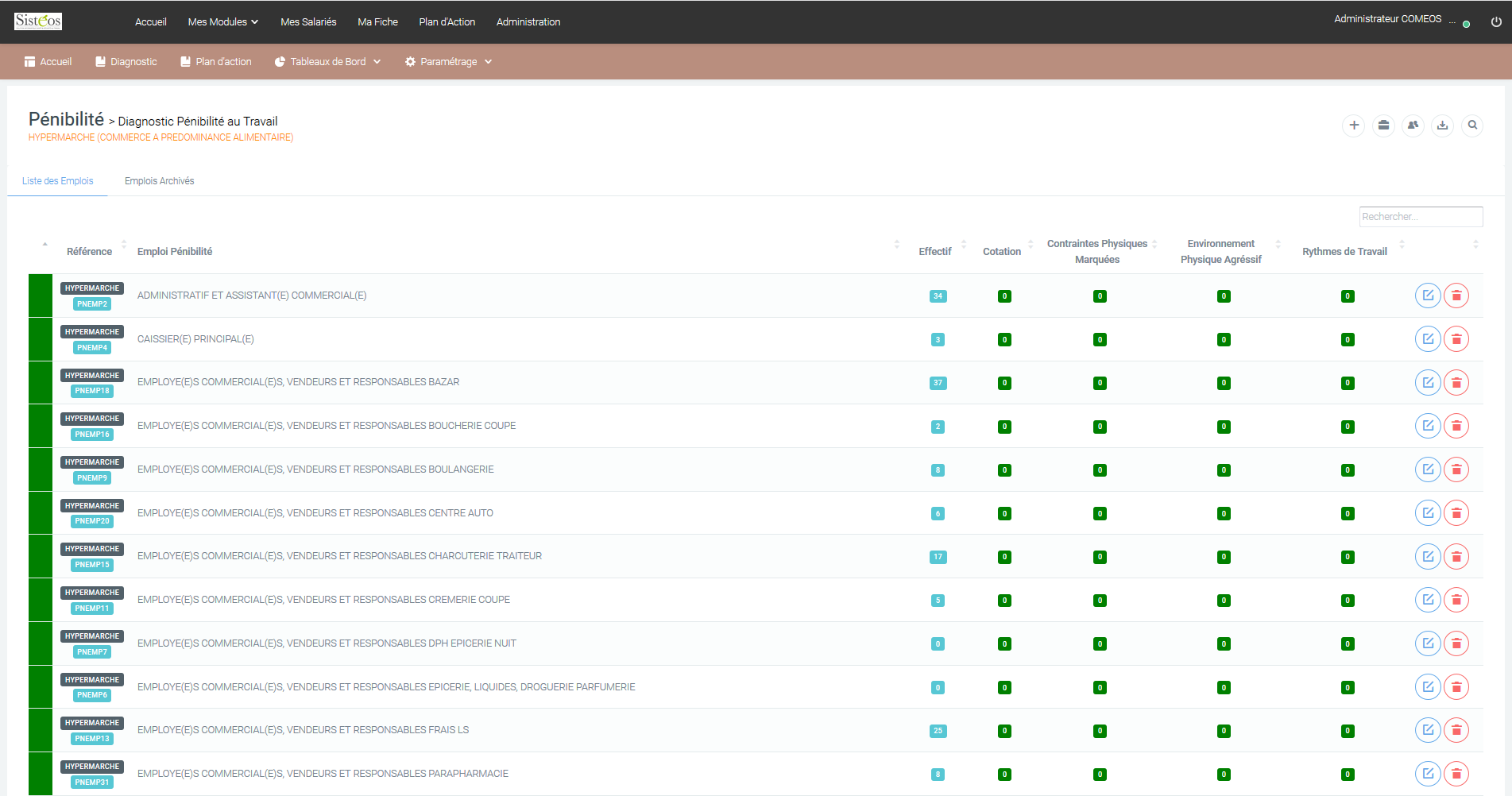Click the download export icon
This screenshot has width=1512, height=796.
[x=1442, y=126]
